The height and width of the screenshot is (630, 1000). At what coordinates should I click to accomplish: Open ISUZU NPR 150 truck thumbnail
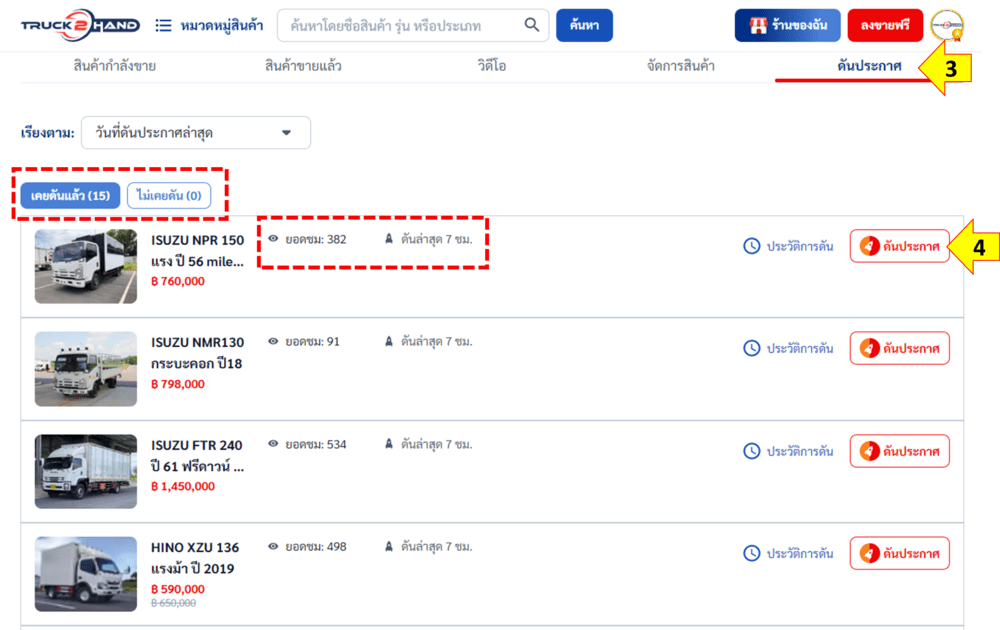click(85, 267)
